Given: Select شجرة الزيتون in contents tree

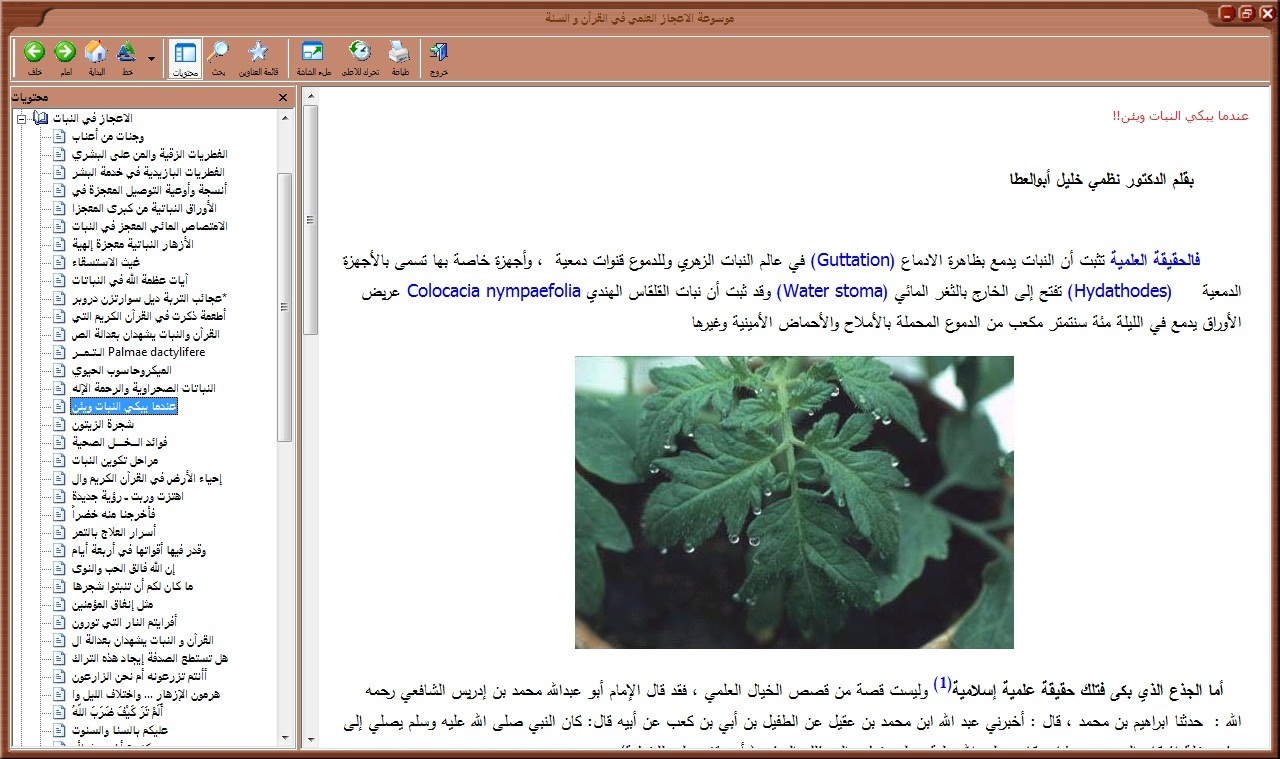Looking at the screenshot, I should pyautogui.click(x=101, y=424).
